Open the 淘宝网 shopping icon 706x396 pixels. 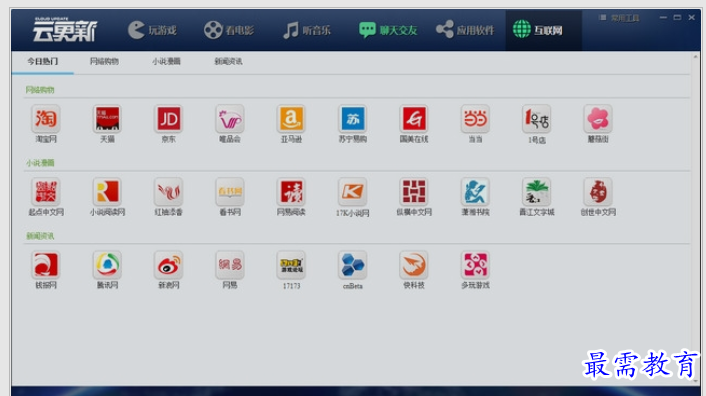coord(46,119)
